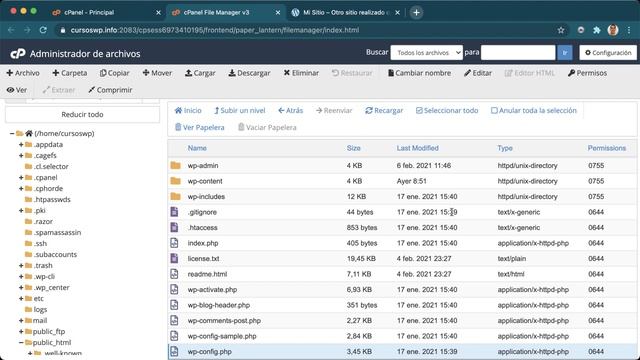Sort by Last Modified column
The height and width of the screenshot is (360, 640).
(418, 148)
